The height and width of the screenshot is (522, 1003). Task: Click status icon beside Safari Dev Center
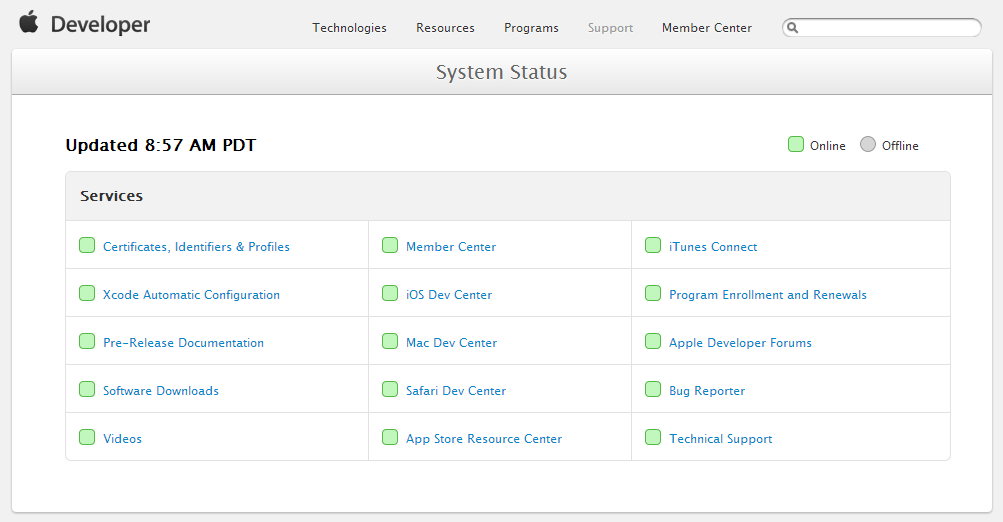coord(390,389)
